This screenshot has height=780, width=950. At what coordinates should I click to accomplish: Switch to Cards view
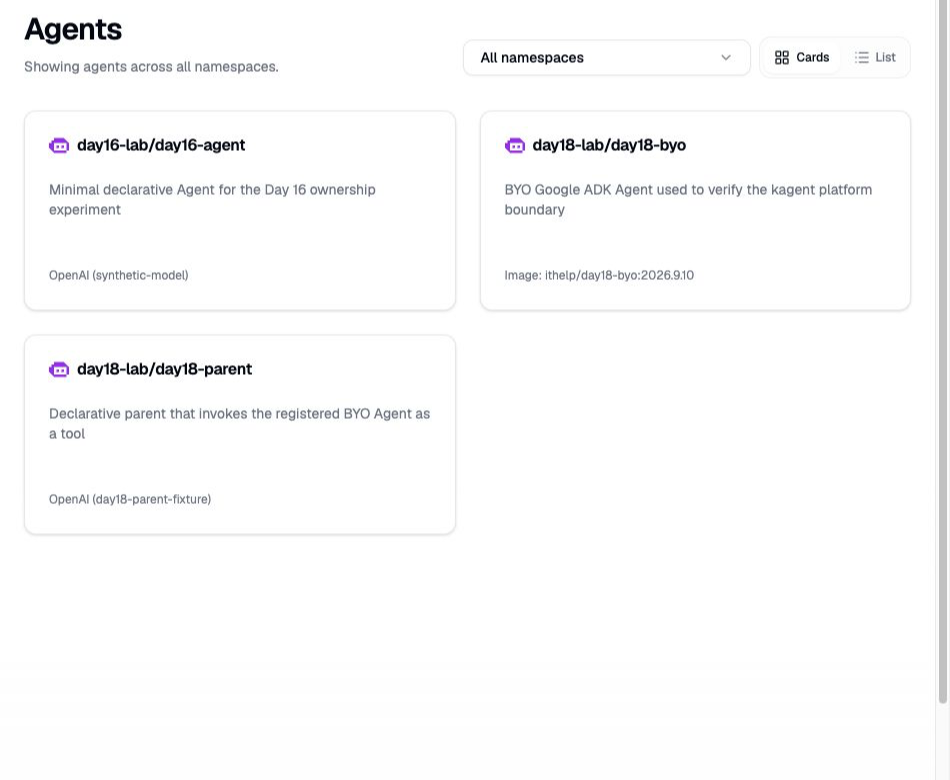coord(802,58)
